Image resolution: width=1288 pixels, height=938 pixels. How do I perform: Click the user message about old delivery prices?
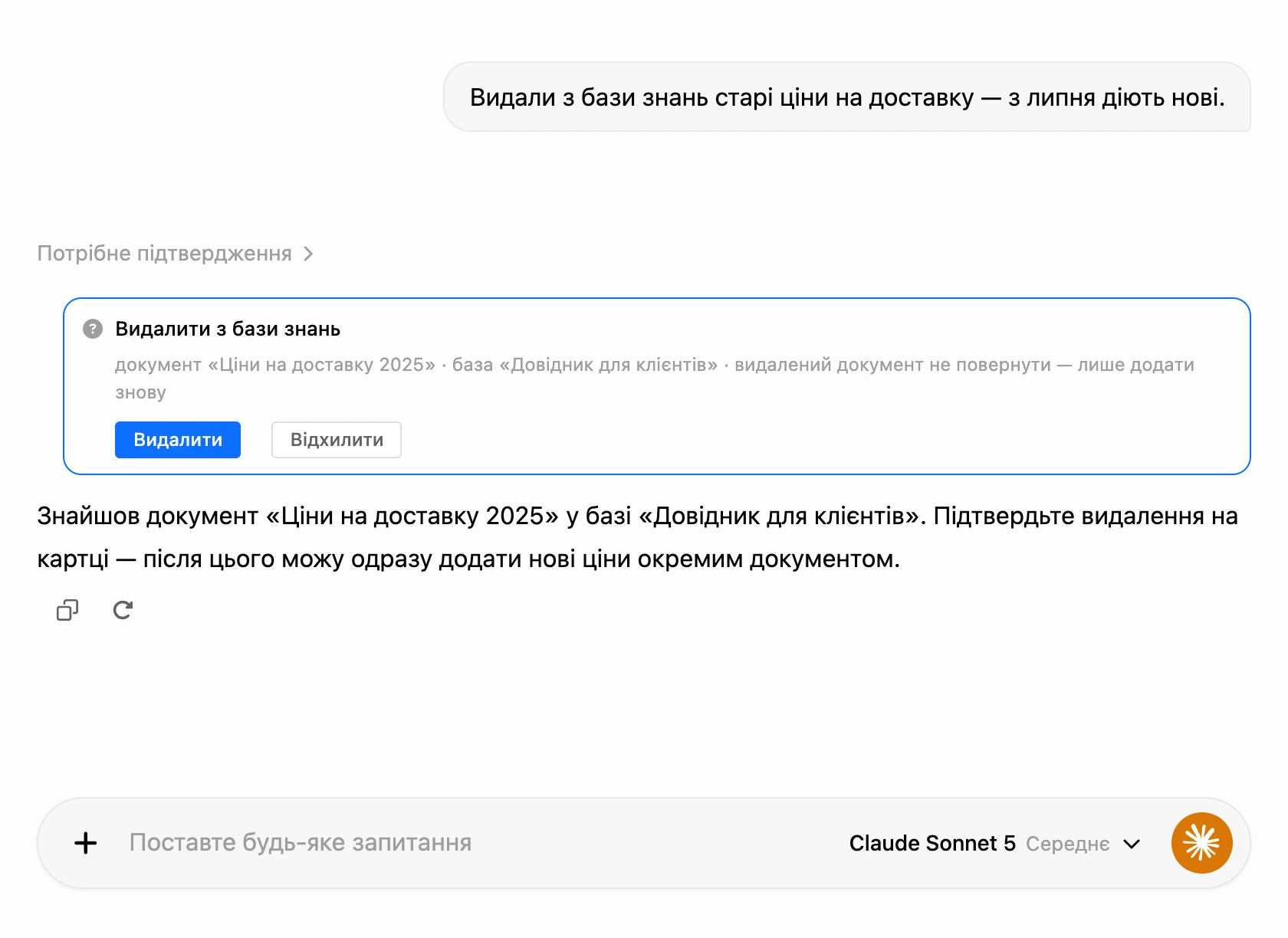847,97
